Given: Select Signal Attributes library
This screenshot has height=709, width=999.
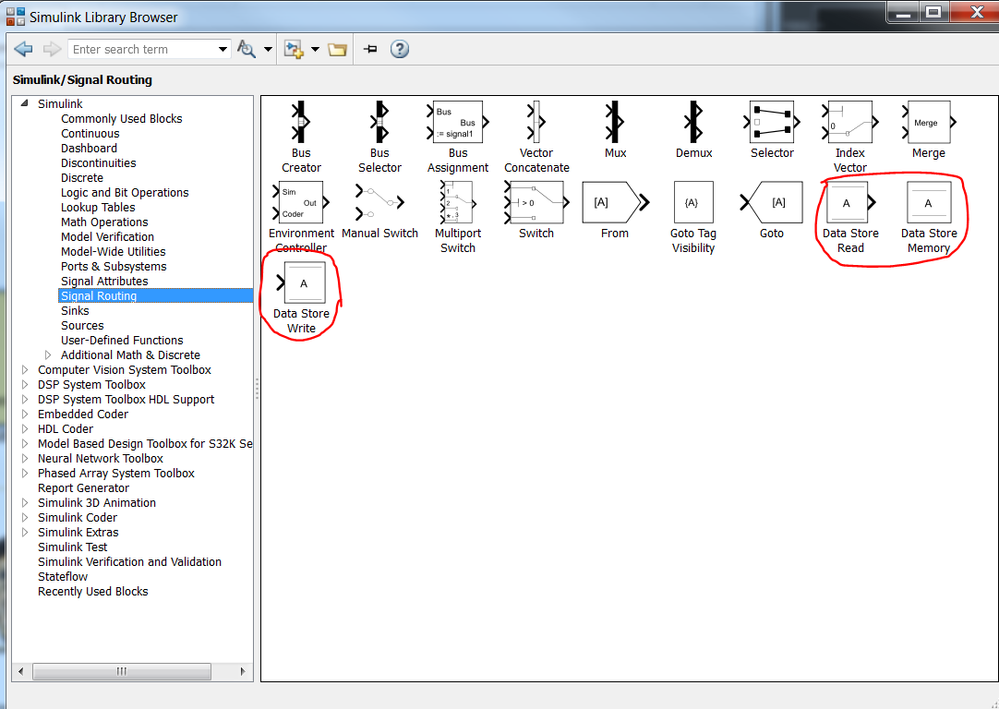Looking at the screenshot, I should pos(104,281).
